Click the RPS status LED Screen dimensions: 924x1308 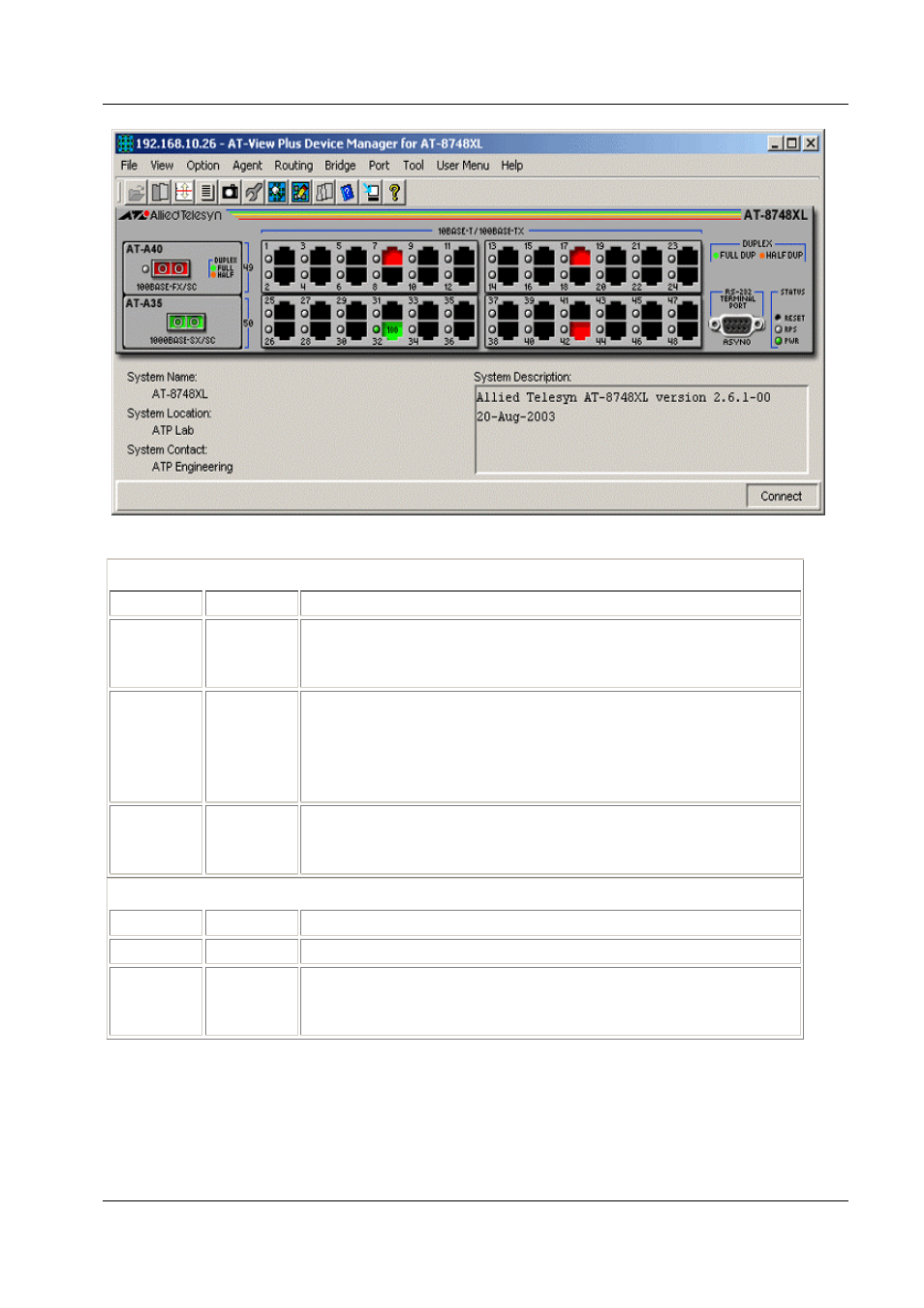point(778,329)
